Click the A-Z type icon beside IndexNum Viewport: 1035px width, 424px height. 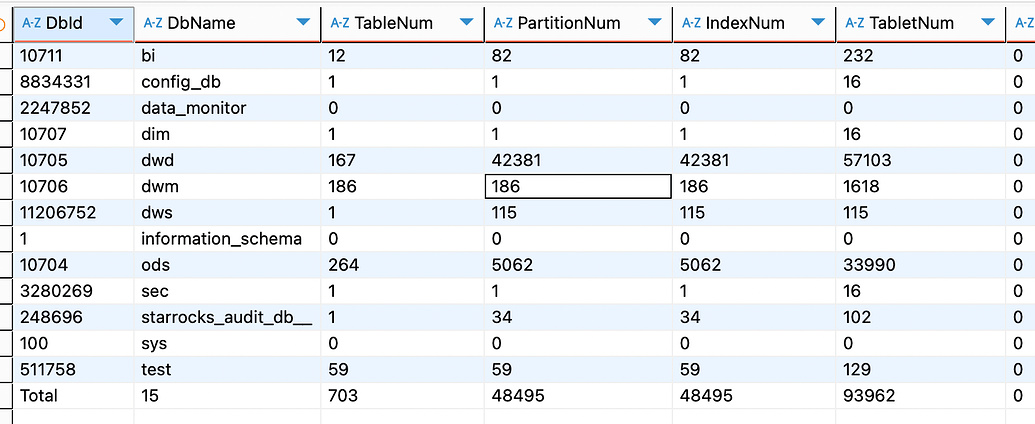692,22
